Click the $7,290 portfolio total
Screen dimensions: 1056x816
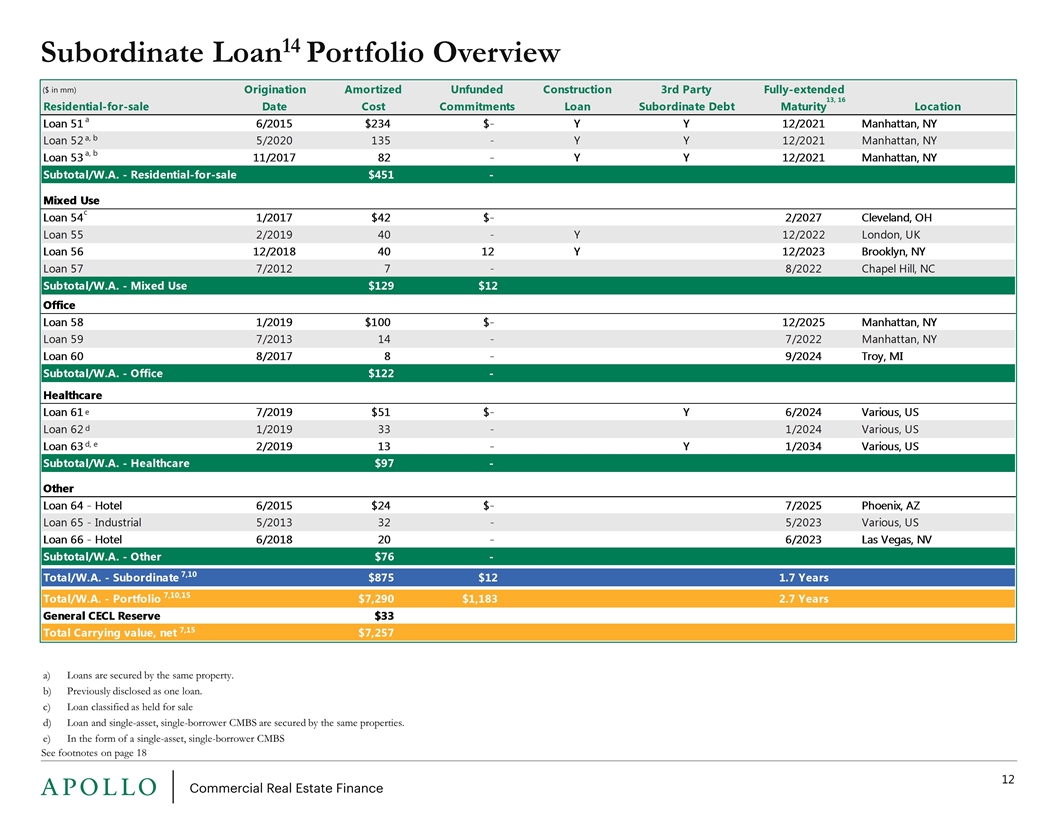(376, 599)
